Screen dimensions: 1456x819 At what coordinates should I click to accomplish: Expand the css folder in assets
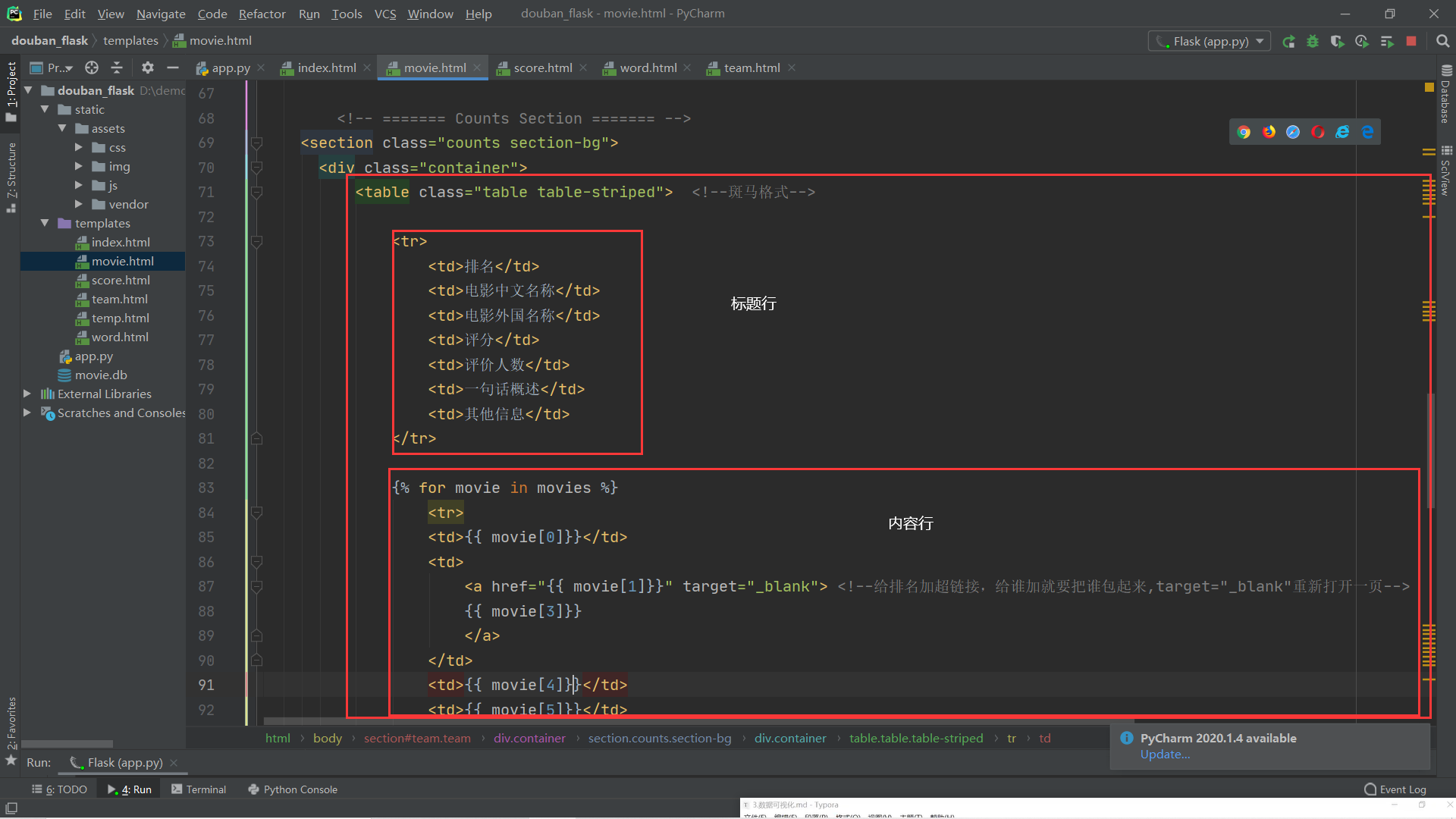pos(78,147)
